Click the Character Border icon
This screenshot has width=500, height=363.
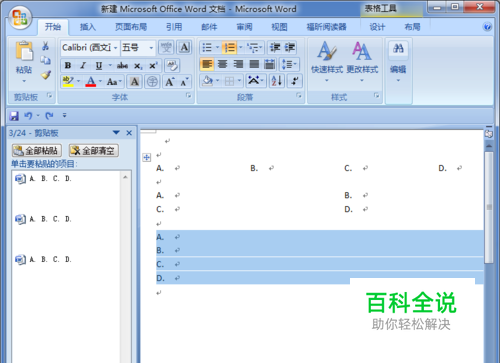pos(184,47)
